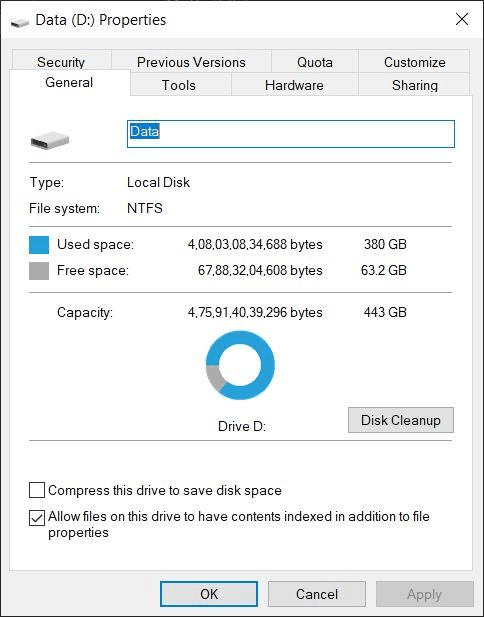This screenshot has width=484, height=617.
Task: Close the Data (D:) Properties dialog
Action: [x=462, y=19]
